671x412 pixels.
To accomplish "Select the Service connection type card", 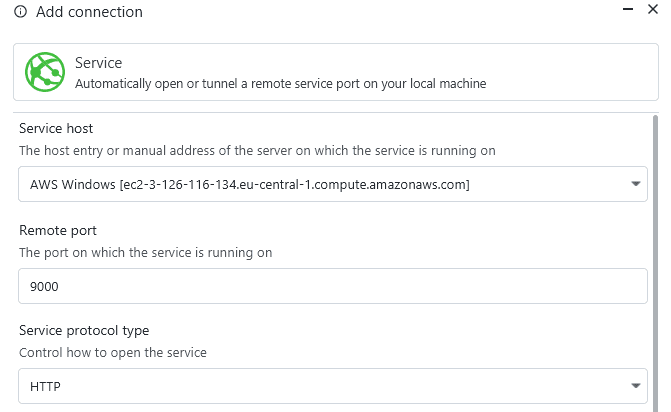I will [336, 72].
